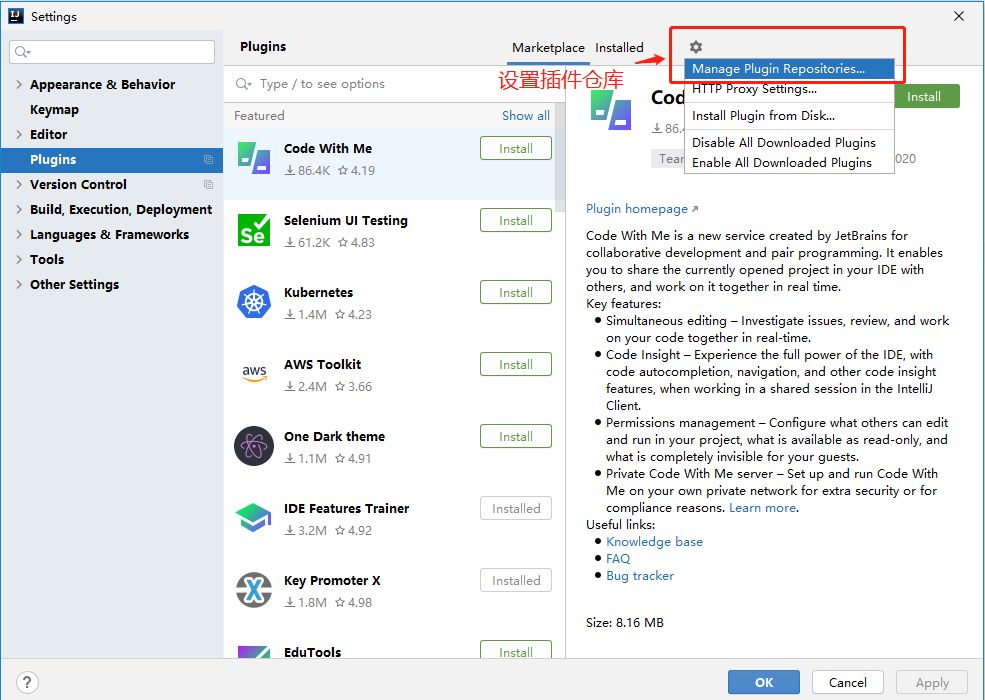Expand the Editor settings section

(19, 134)
